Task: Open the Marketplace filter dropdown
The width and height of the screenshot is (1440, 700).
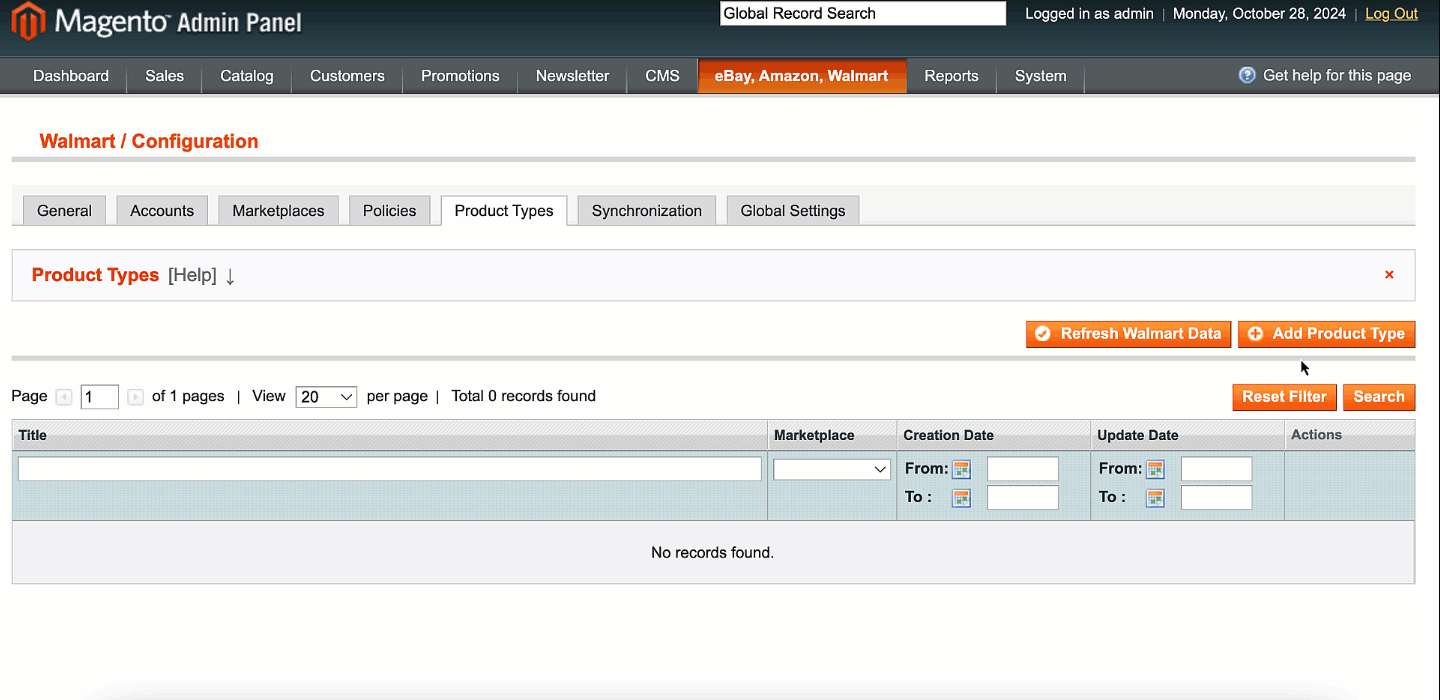Action: coord(831,469)
